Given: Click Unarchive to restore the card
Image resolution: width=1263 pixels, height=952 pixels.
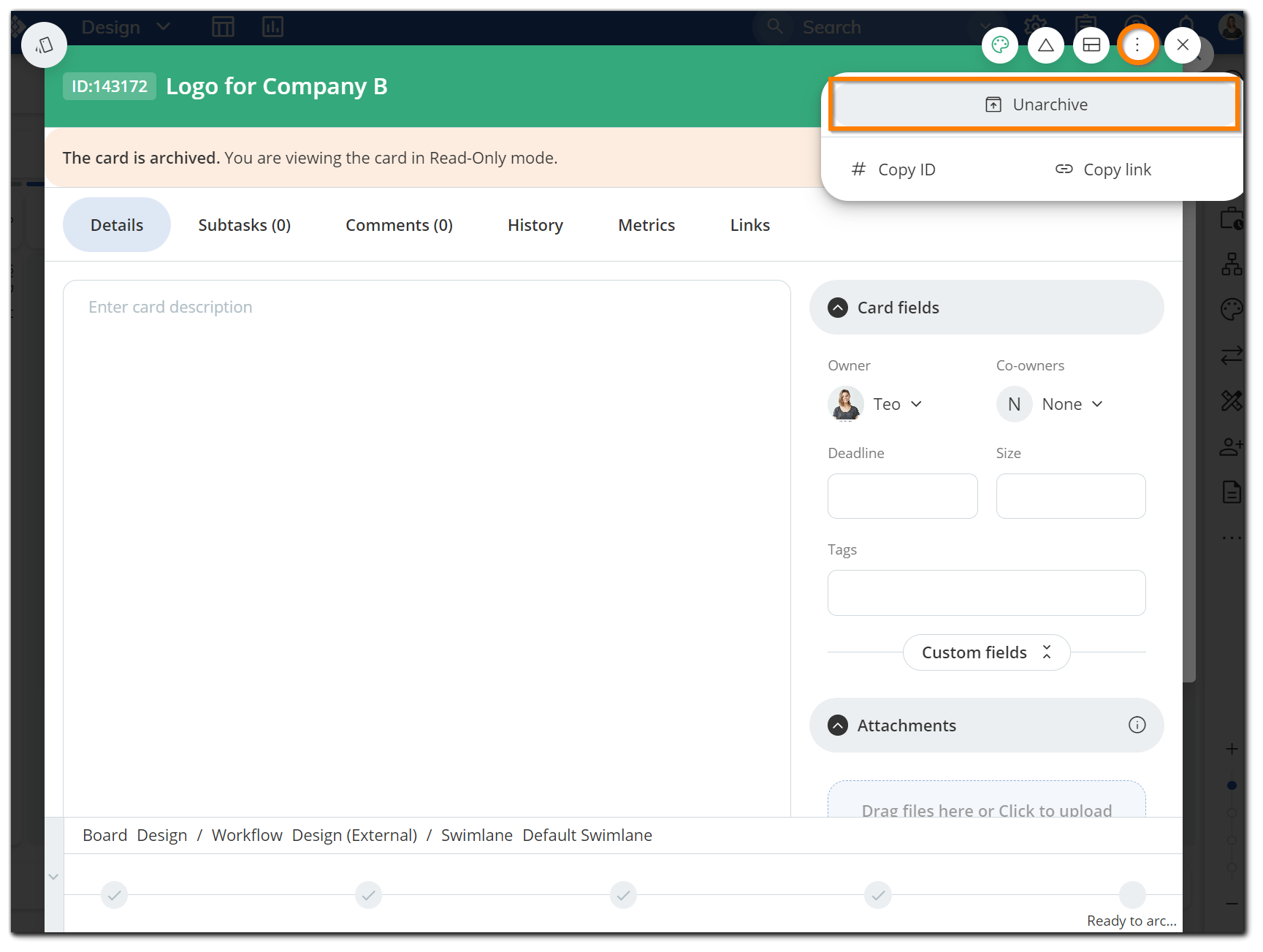Looking at the screenshot, I should point(1035,105).
